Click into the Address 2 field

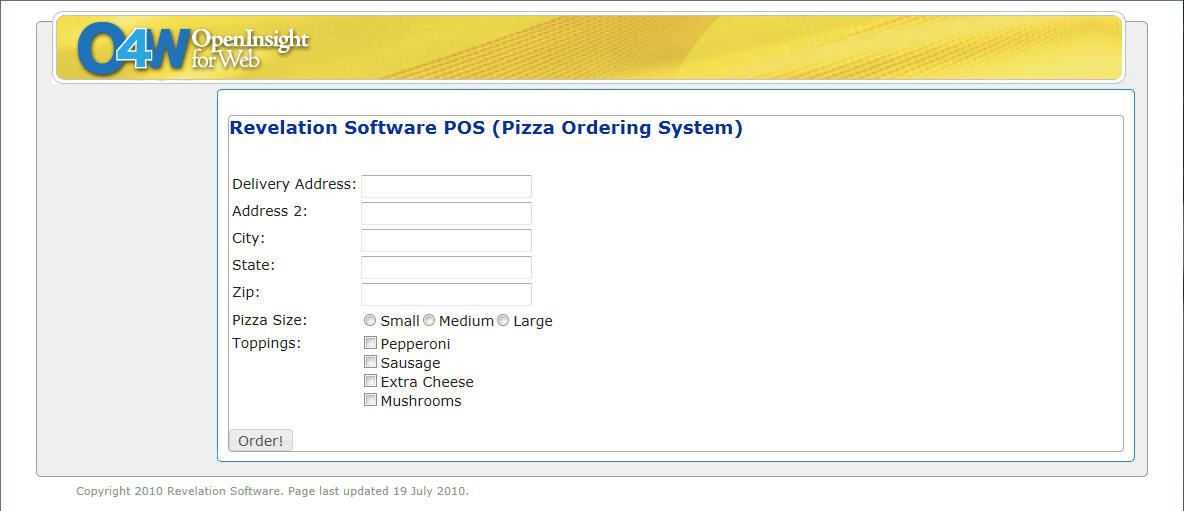click(x=446, y=213)
